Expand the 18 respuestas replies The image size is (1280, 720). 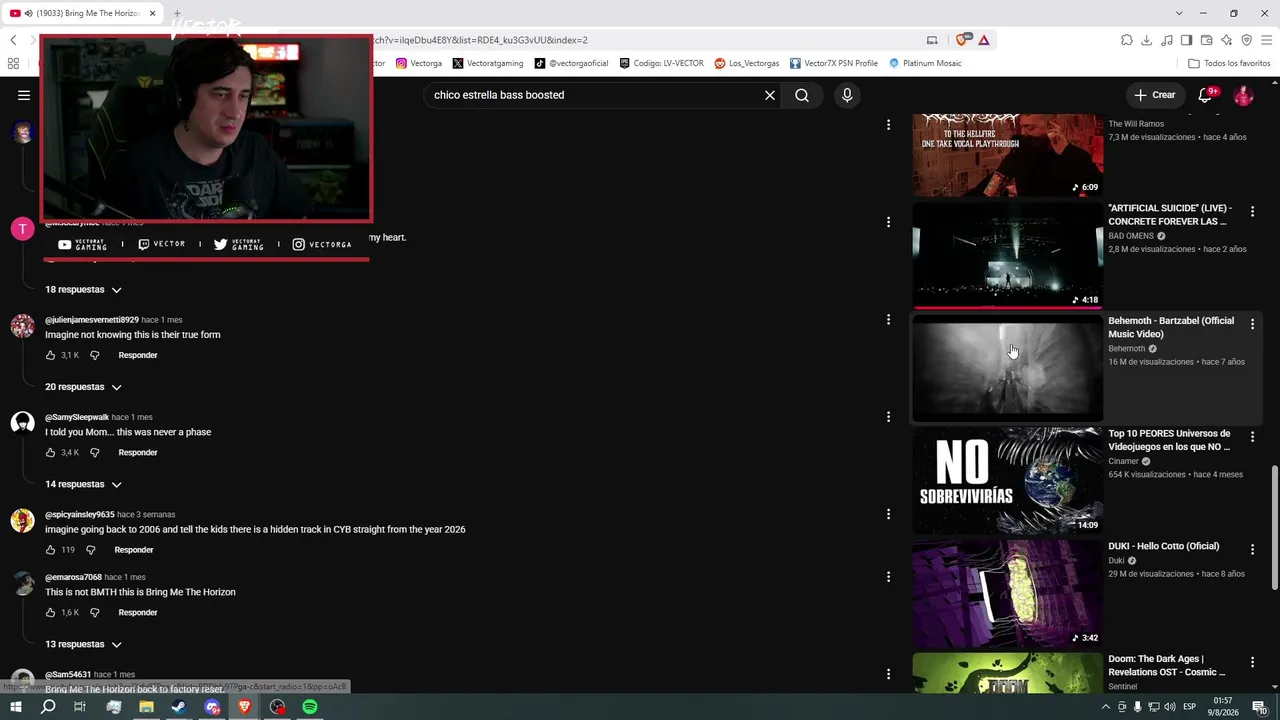point(83,290)
